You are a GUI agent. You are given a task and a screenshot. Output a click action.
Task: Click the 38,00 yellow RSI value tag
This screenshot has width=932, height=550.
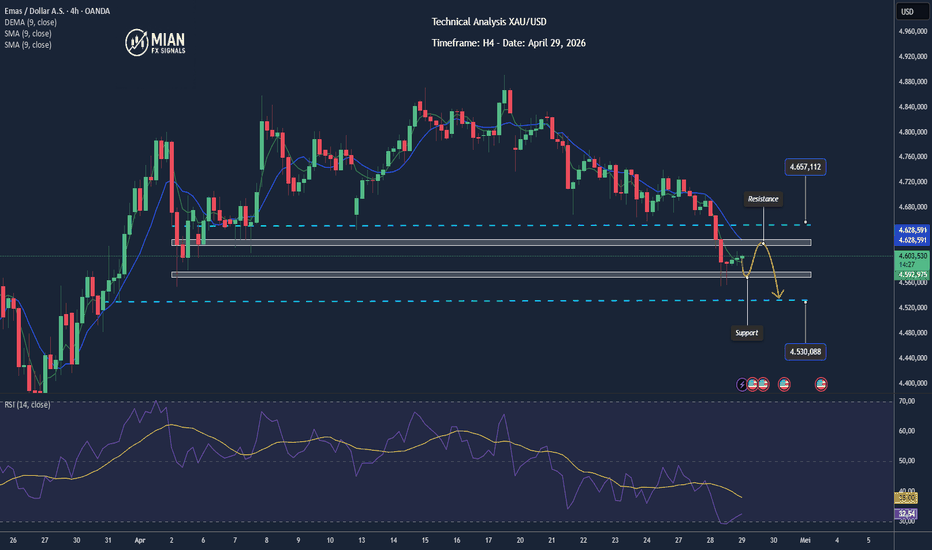[x=906, y=498]
